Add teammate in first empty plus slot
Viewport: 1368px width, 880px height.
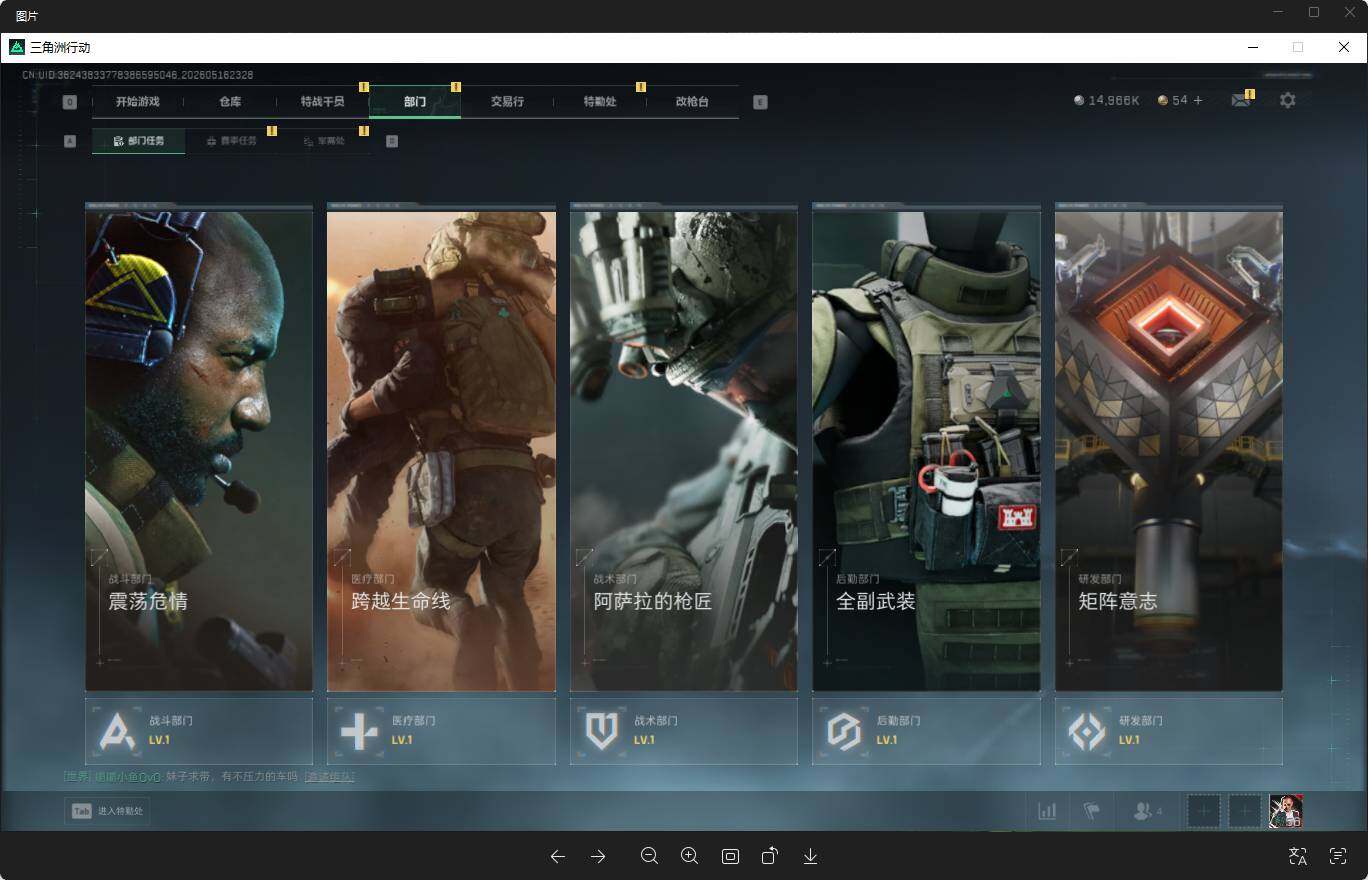point(1203,811)
